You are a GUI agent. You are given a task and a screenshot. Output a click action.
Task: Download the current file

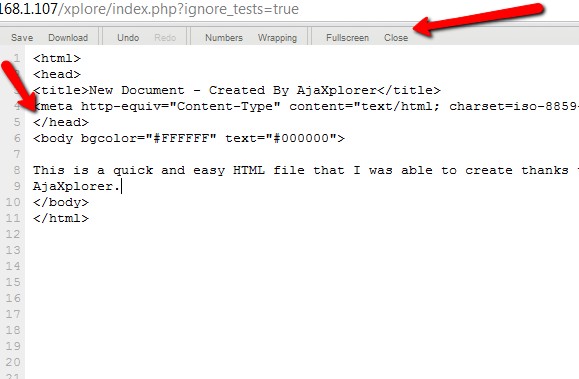click(x=68, y=38)
